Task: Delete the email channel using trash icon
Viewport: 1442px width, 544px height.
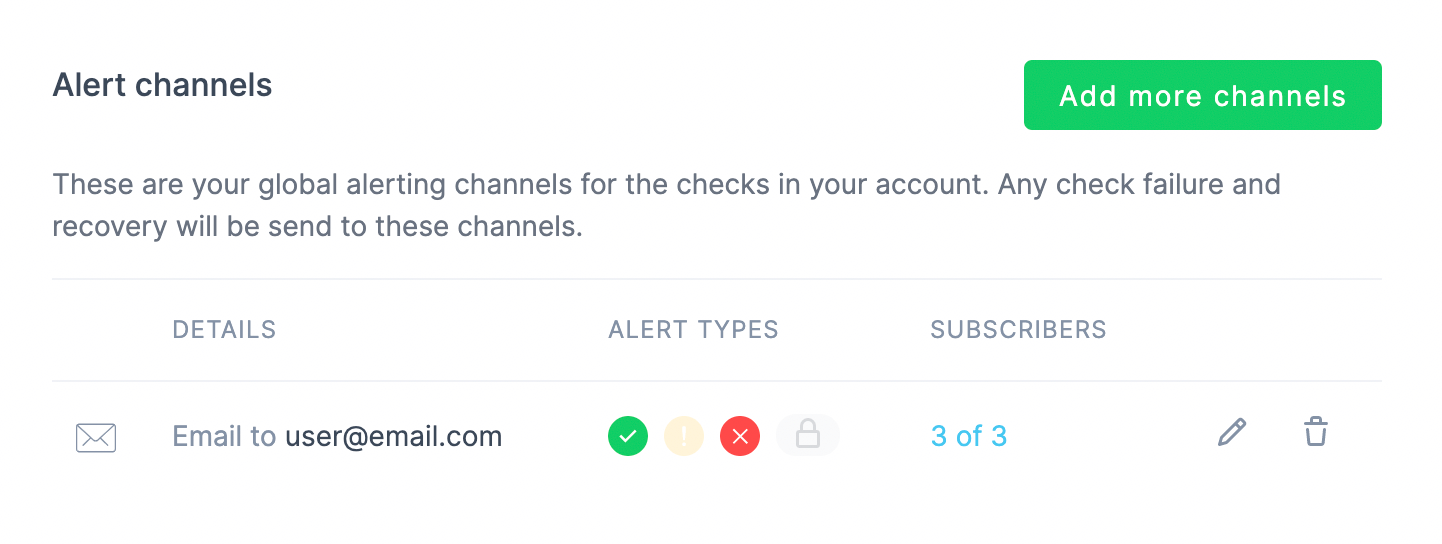Action: 1315,433
